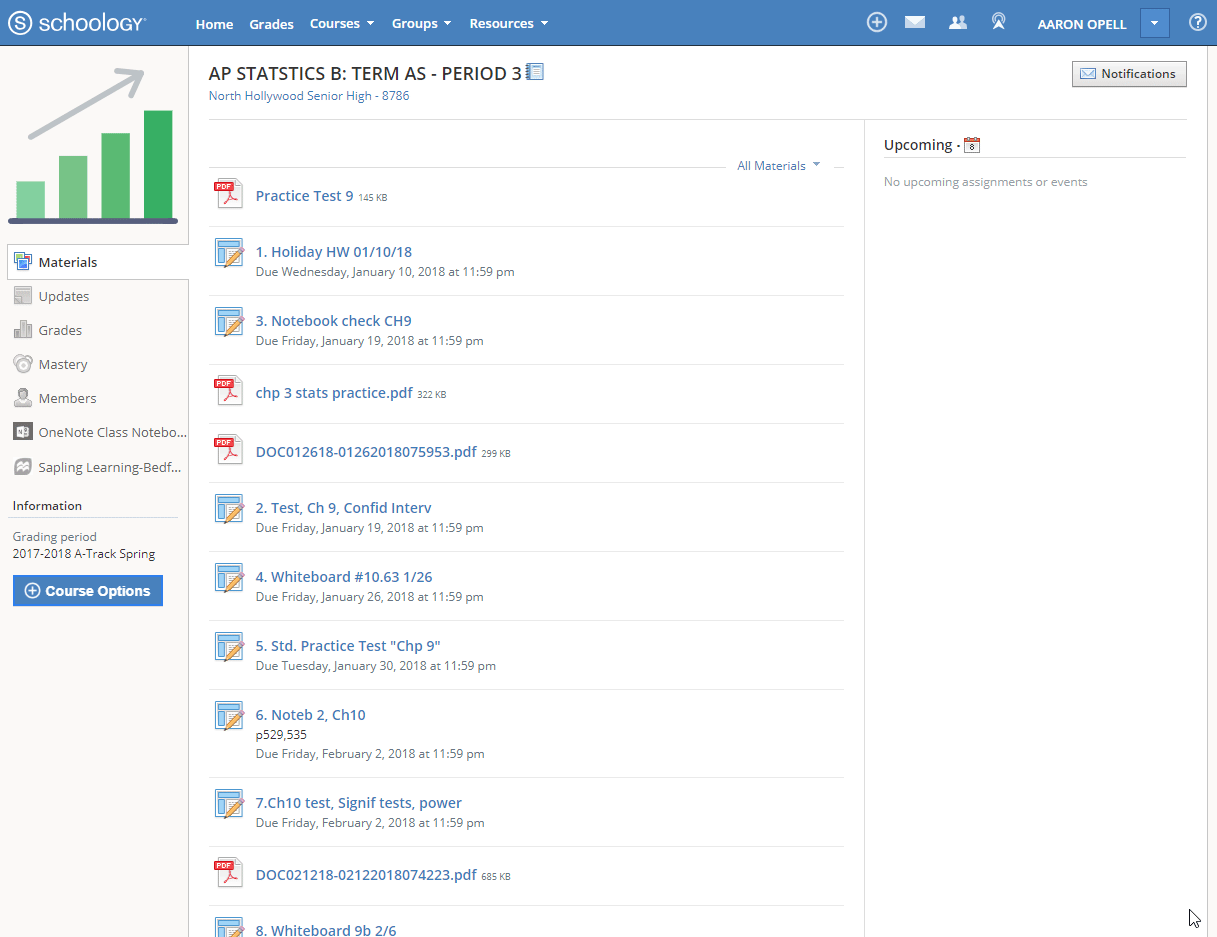Open the 4. Whiteboard #10.63 1/26 assignment
This screenshot has height=937, width=1217.
point(344,577)
